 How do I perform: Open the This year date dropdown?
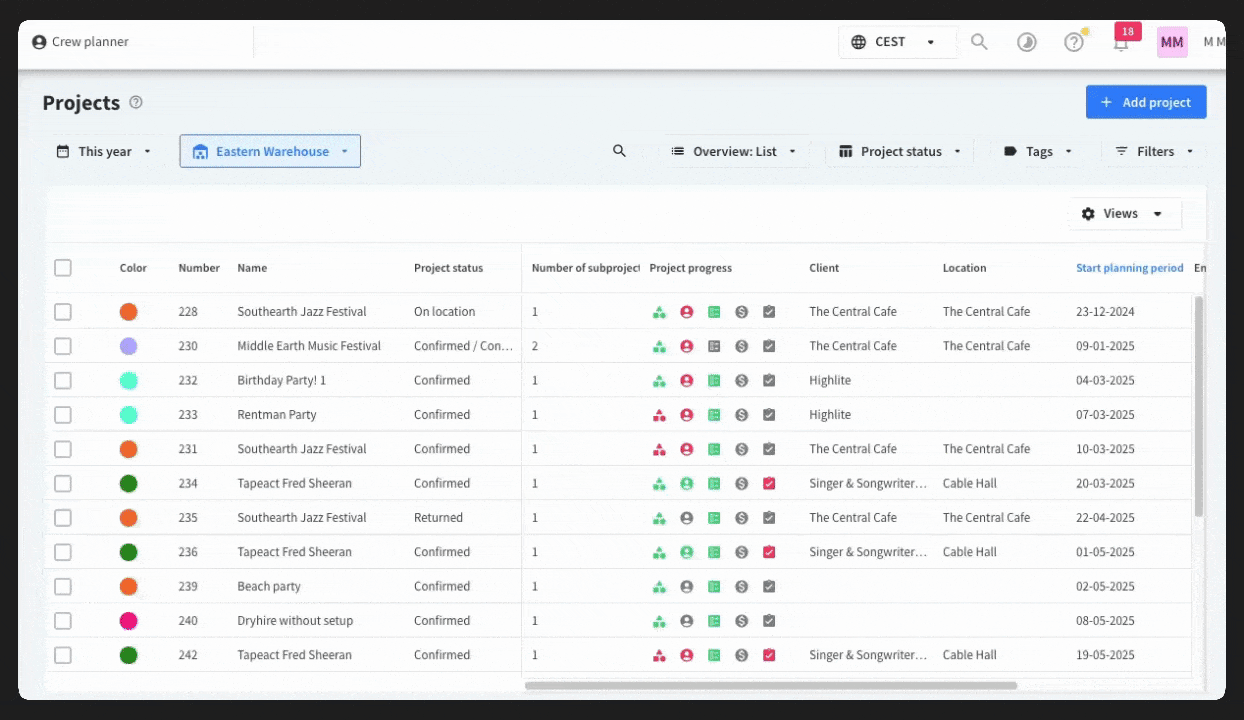click(104, 152)
